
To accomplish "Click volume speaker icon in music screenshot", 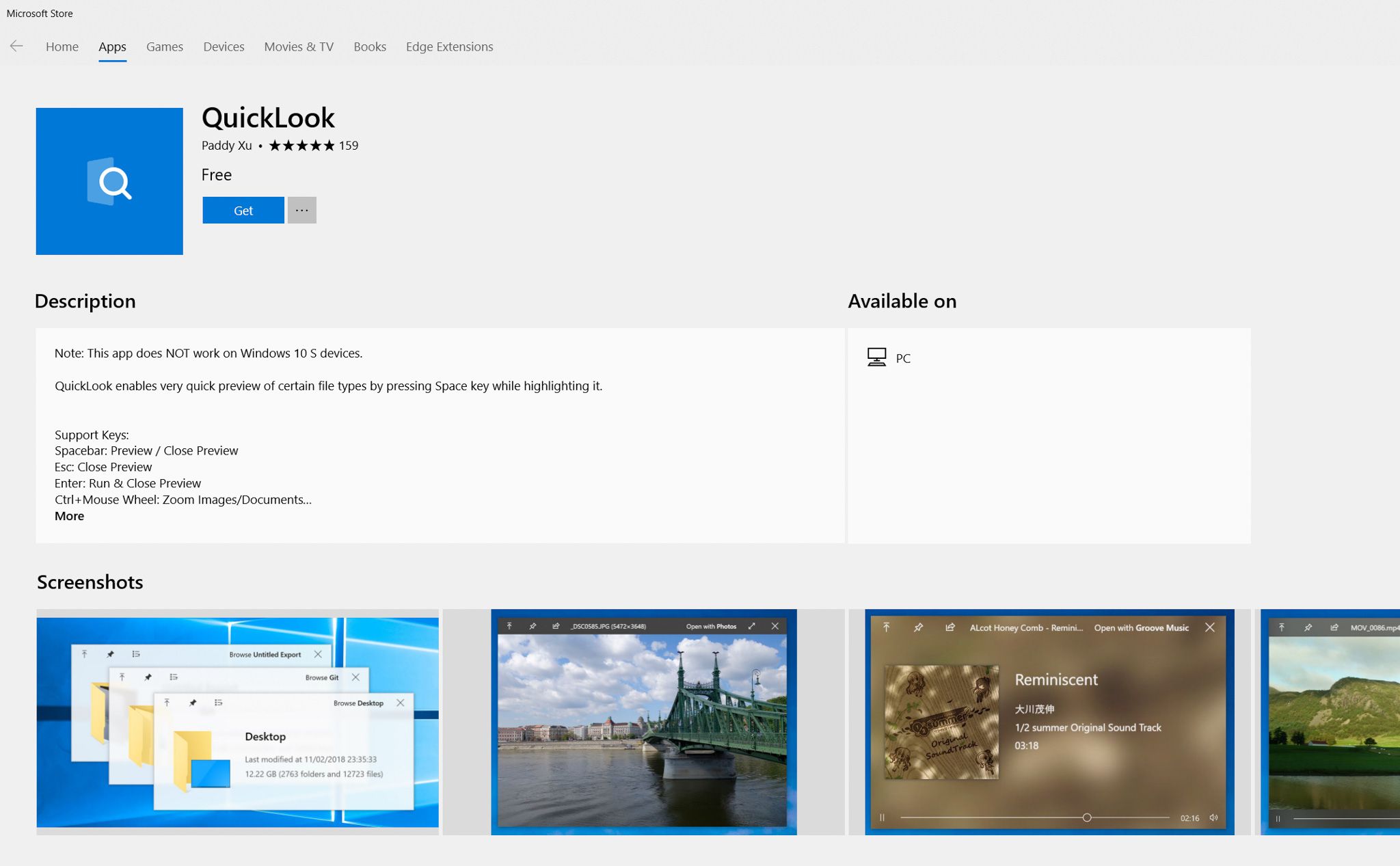I will point(1214,817).
